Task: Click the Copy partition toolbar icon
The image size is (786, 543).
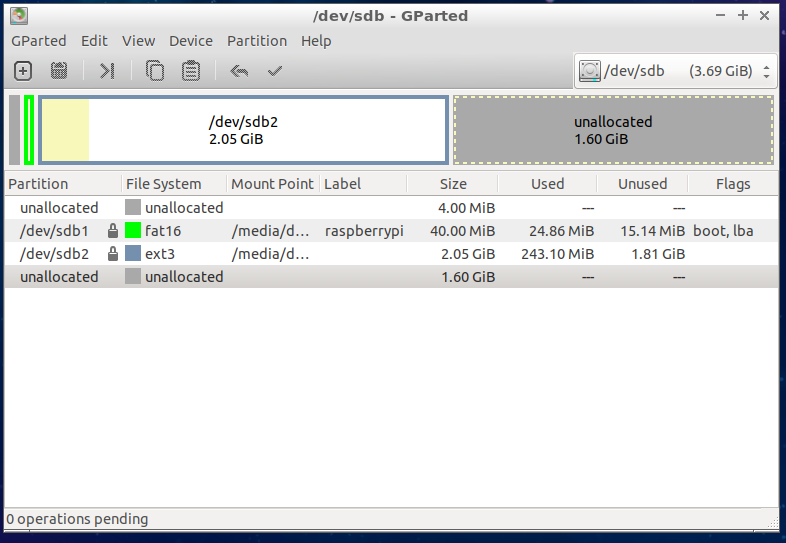Action: coord(155,71)
